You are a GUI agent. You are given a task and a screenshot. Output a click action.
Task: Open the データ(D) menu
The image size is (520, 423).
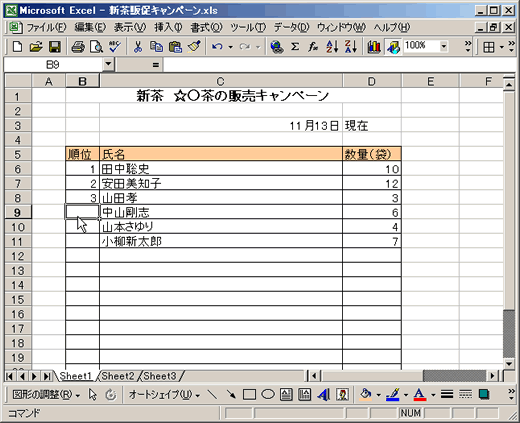[292, 27]
